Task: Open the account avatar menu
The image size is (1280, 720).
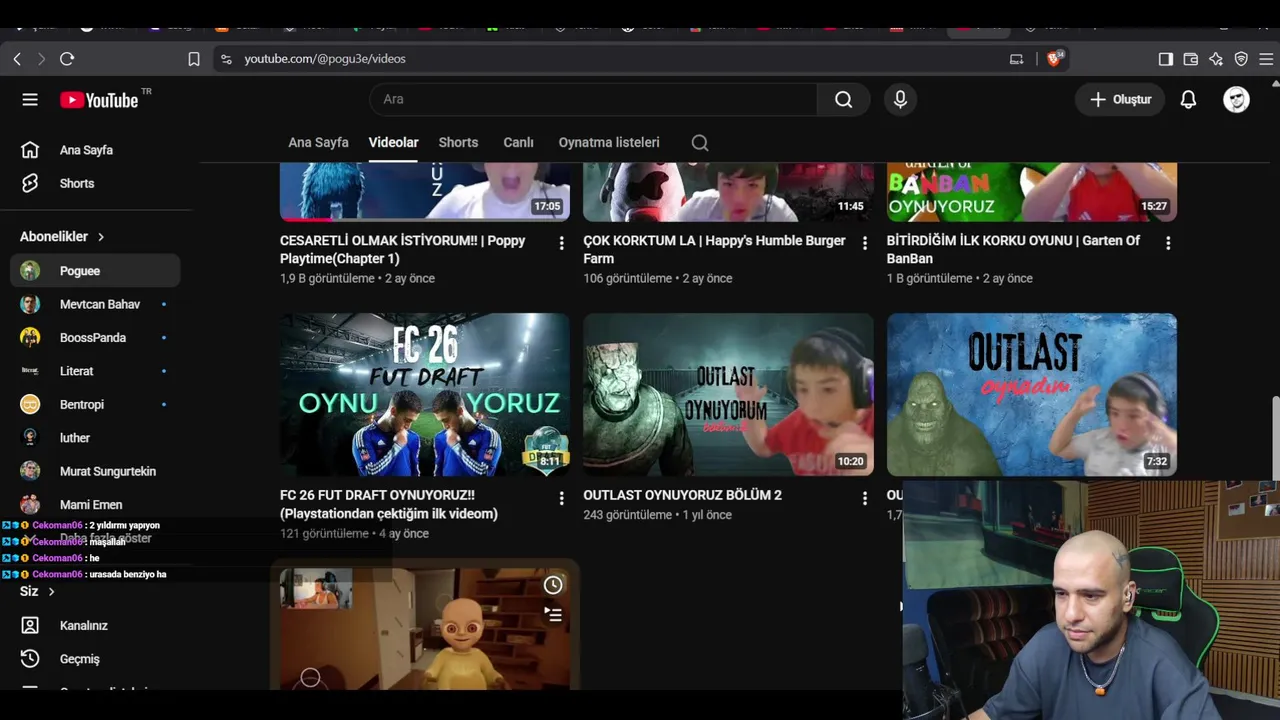Action: (x=1237, y=99)
